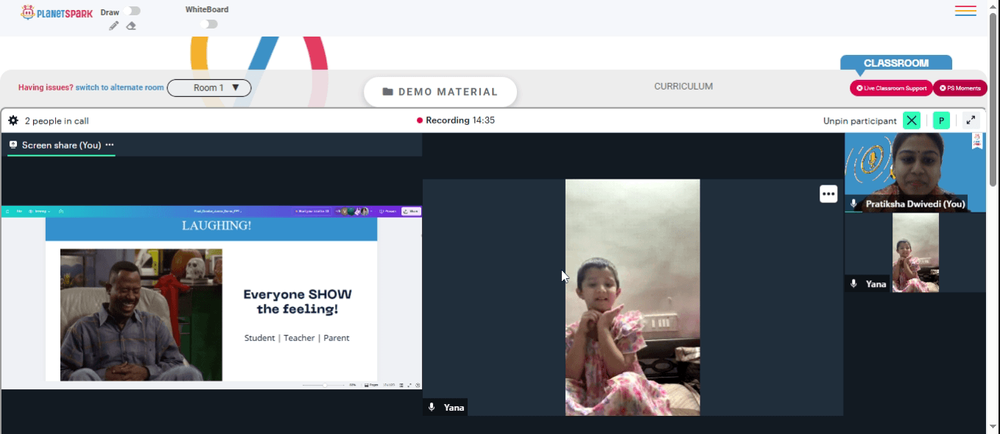
Task: Switch to the CURRICULUM tab
Action: (x=683, y=87)
